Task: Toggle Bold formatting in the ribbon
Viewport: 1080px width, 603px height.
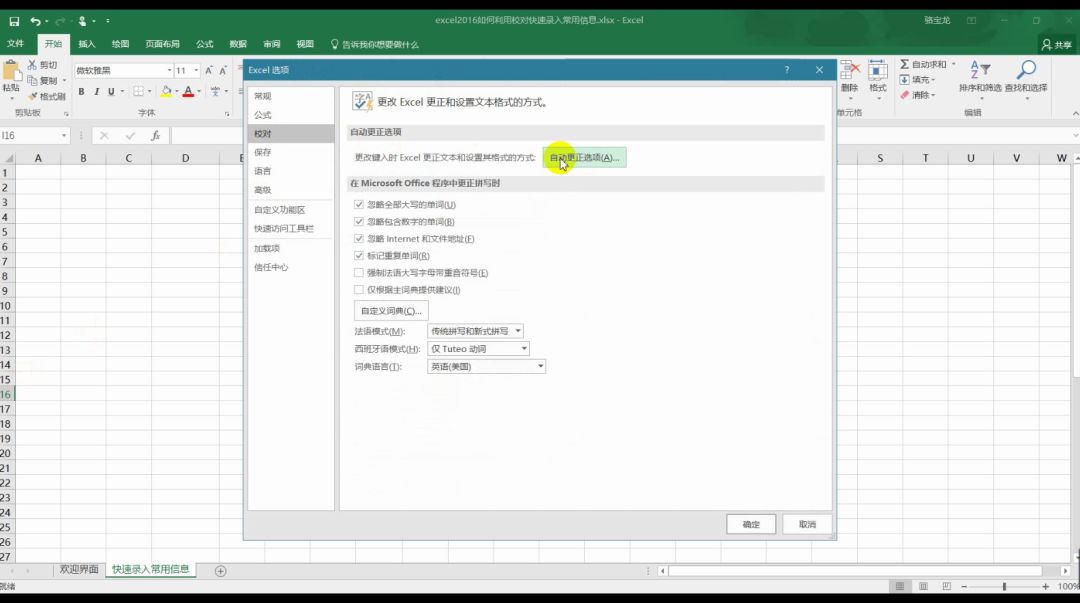Action: [82, 92]
